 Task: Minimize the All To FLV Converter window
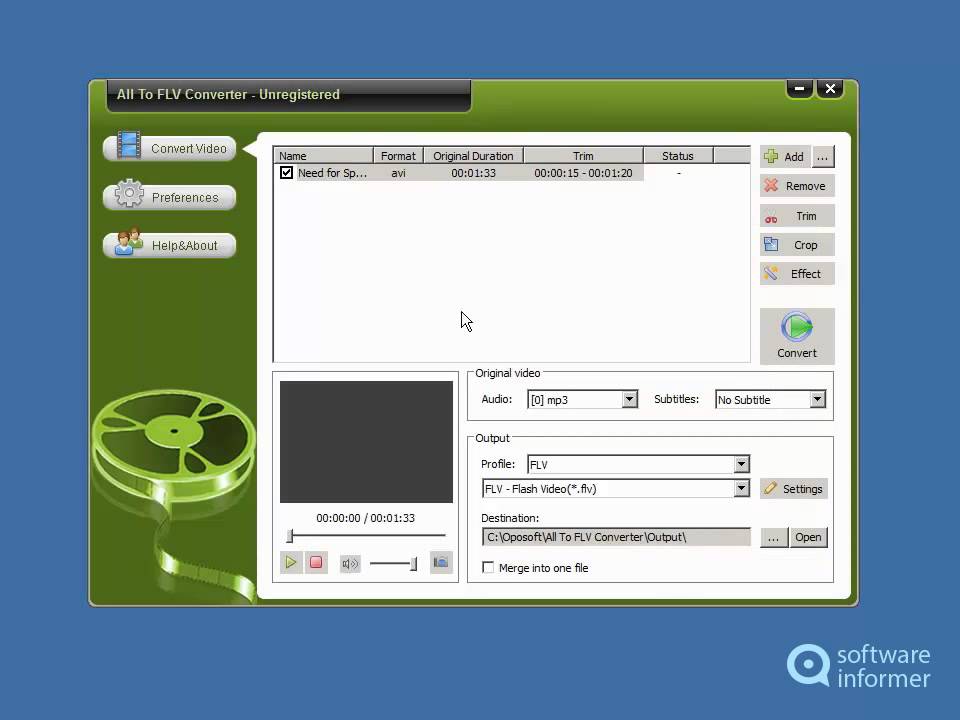click(800, 89)
